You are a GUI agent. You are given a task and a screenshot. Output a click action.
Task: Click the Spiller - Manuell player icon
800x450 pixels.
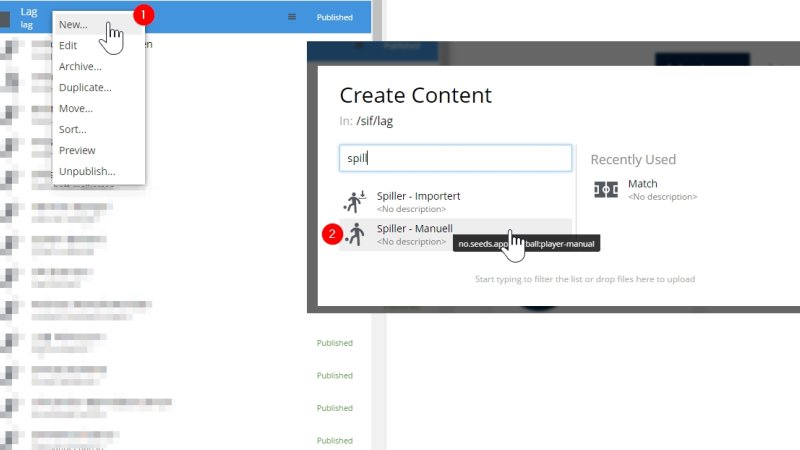pos(355,234)
